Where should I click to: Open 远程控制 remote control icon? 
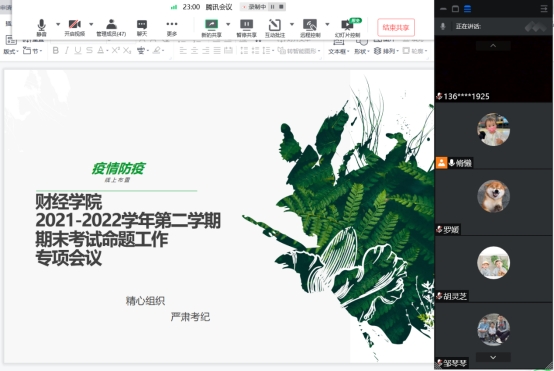(x=310, y=28)
